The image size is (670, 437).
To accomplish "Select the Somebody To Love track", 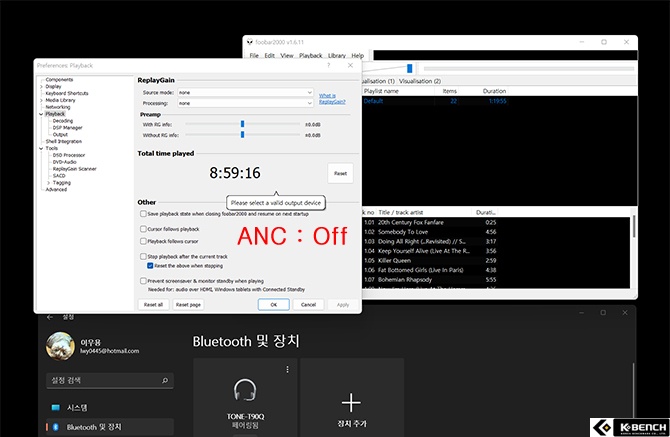I will point(431,232).
